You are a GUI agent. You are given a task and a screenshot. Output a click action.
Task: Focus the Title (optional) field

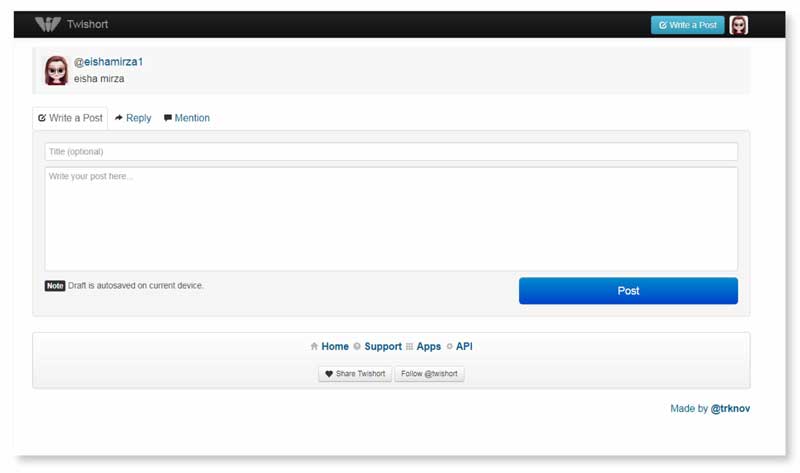[x=391, y=152]
